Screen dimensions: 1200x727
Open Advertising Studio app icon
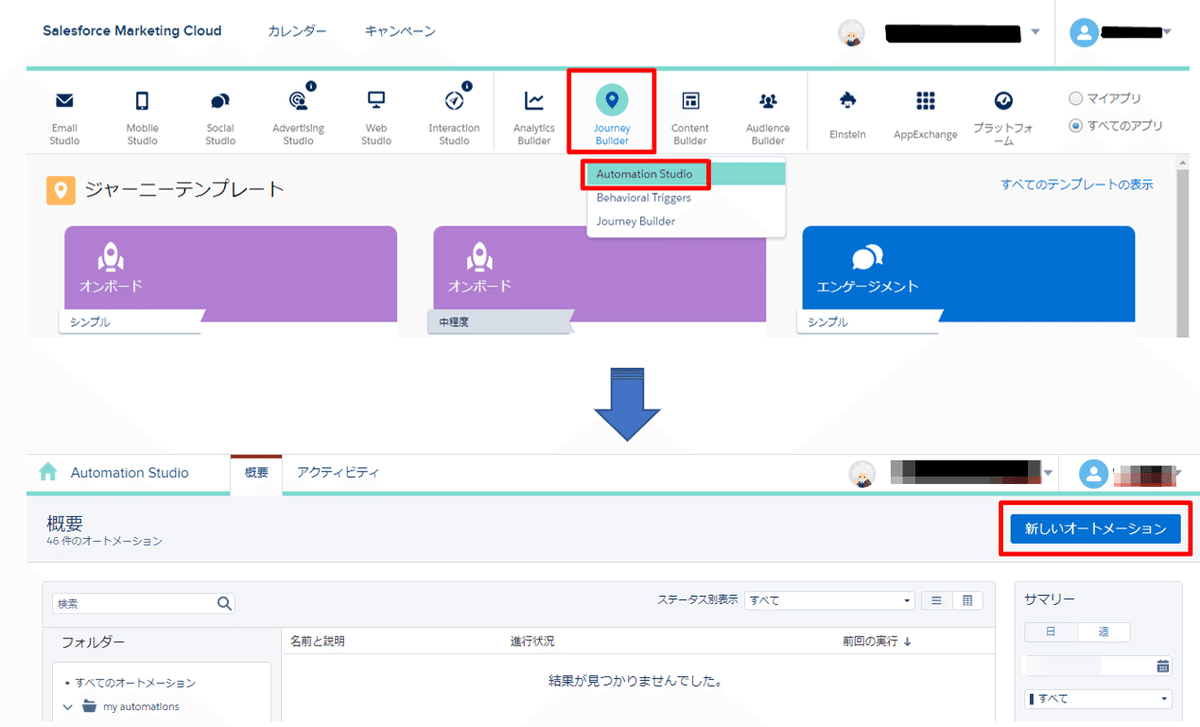[x=298, y=101]
